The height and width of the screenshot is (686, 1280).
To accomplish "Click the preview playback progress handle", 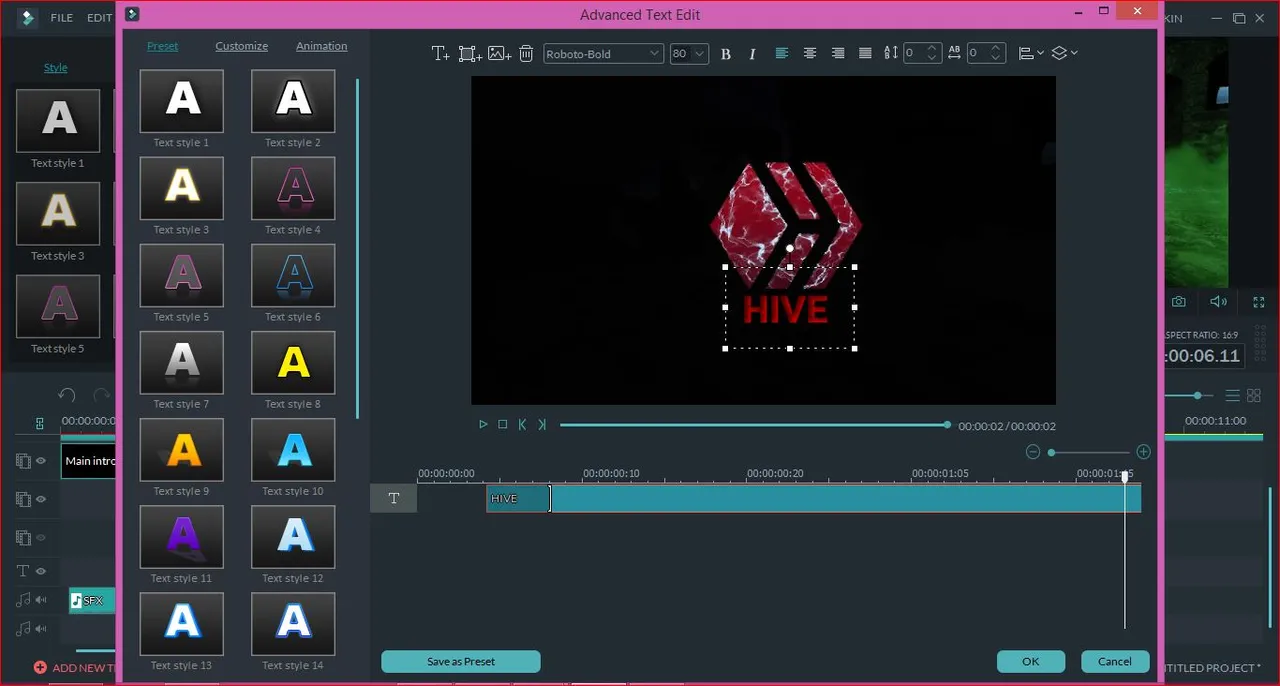I will coord(947,425).
